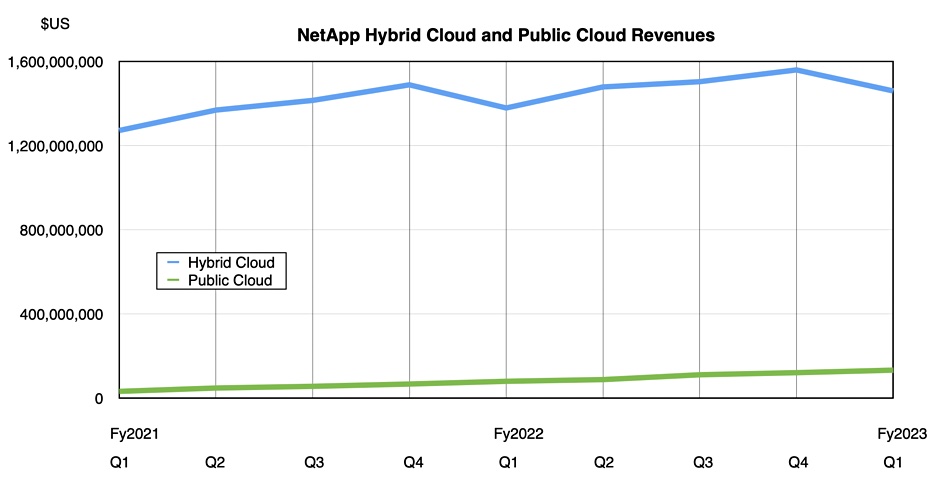950x480 pixels.
Task: Click the Hybrid Cloud line peak at Fy2022 Q4
Action: coord(796,70)
